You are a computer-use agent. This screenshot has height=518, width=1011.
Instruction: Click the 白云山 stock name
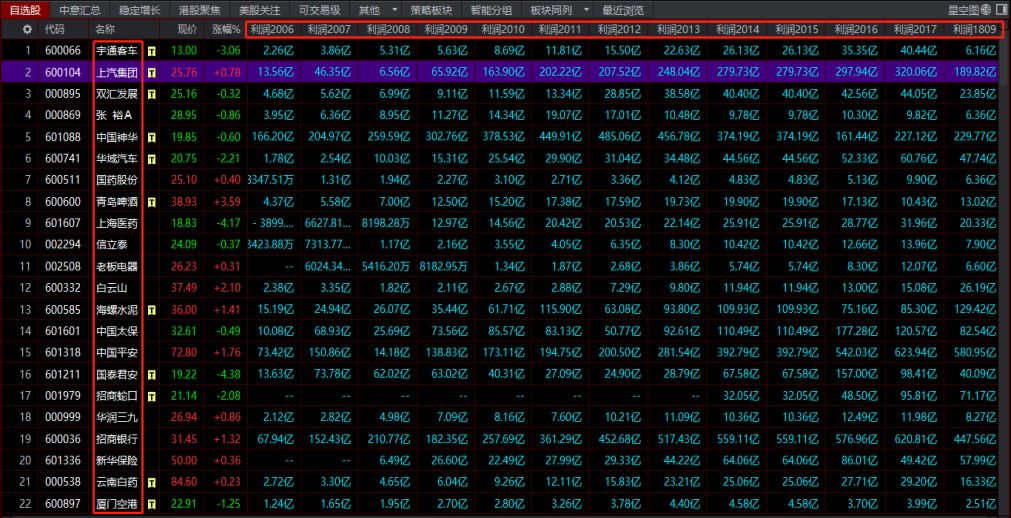[112, 288]
